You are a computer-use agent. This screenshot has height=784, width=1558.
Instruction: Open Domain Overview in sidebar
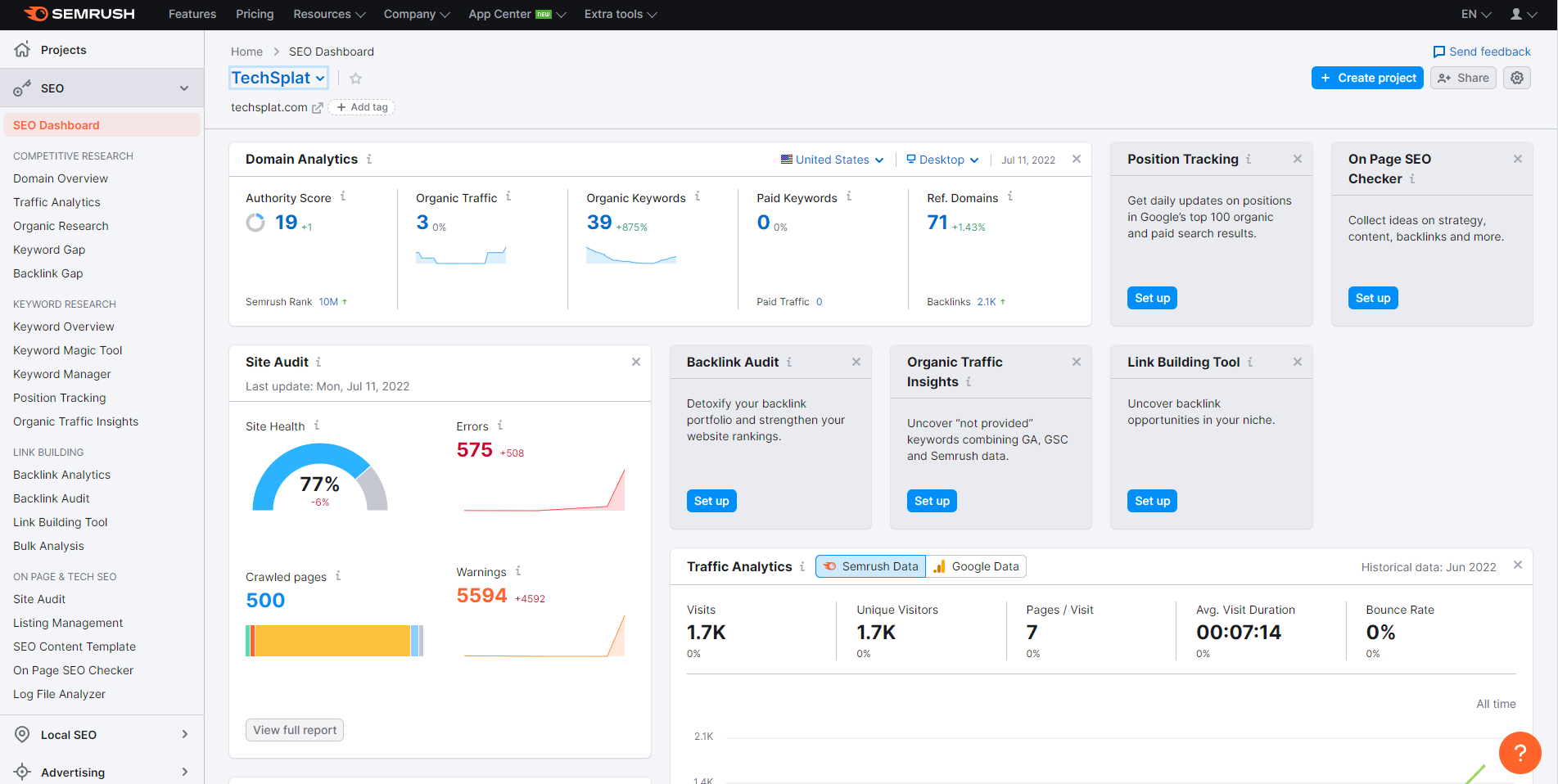[61, 178]
